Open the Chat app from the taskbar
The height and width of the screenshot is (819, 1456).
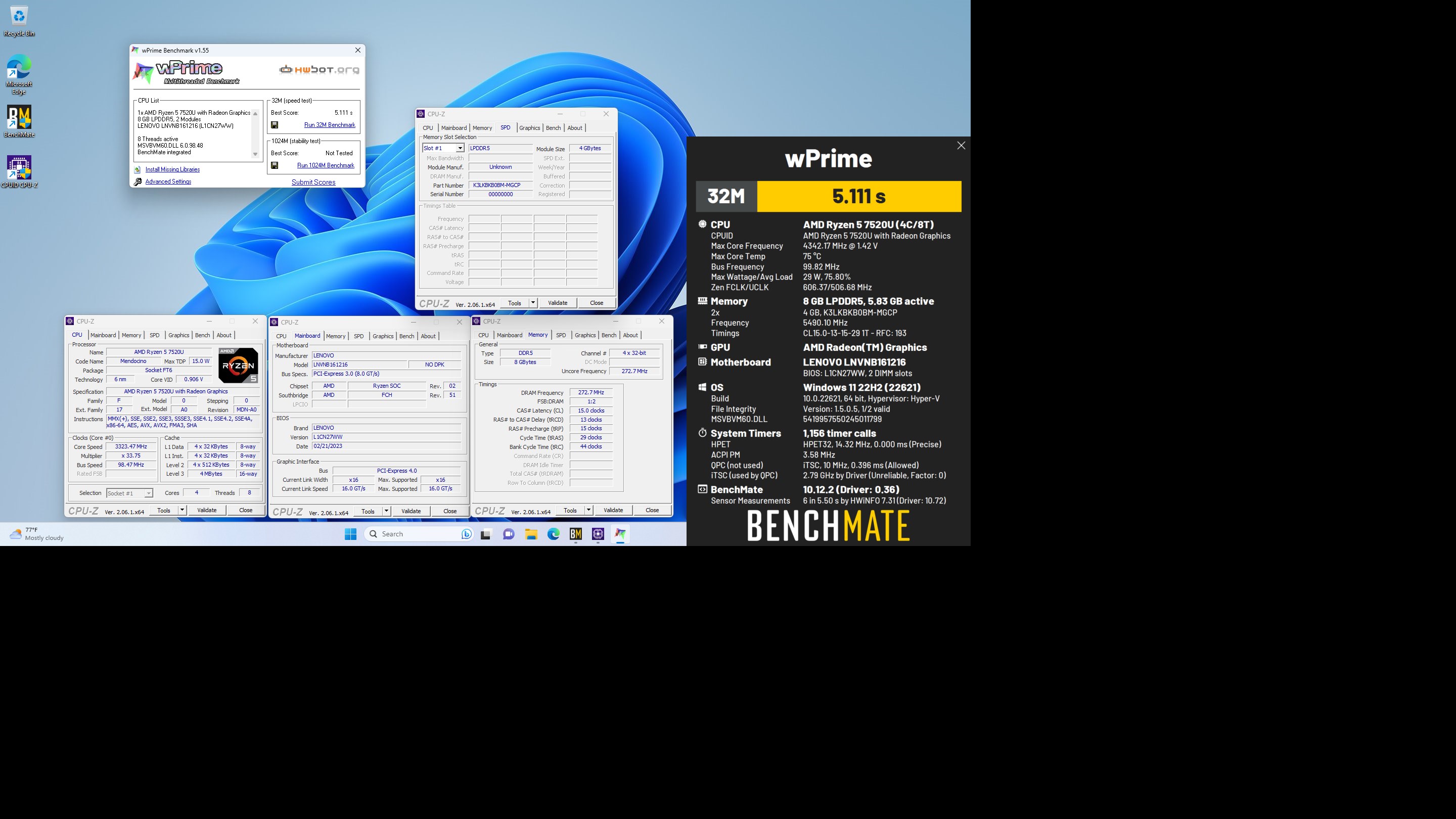(x=509, y=534)
